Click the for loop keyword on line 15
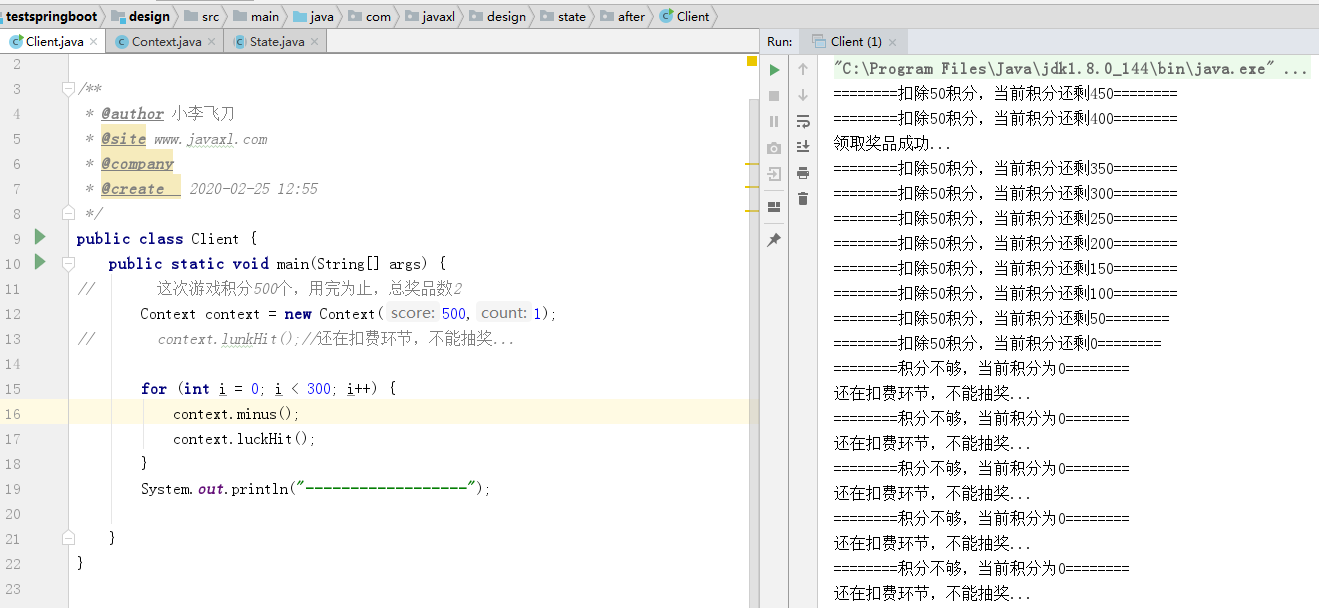This screenshot has width=1319, height=608. [x=154, y=389]
